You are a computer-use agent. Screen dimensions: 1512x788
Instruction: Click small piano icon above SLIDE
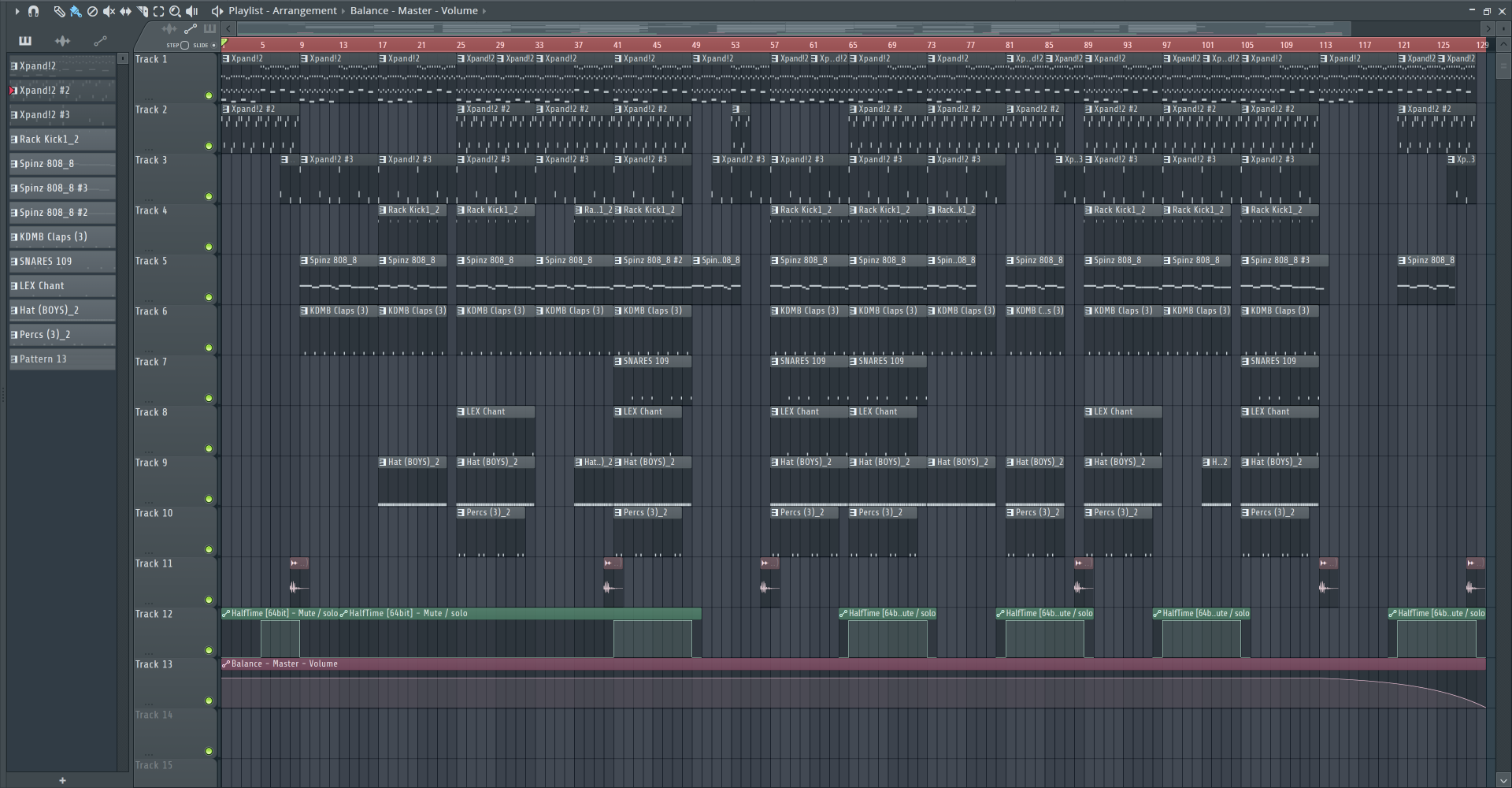click(x=209, y=29)
